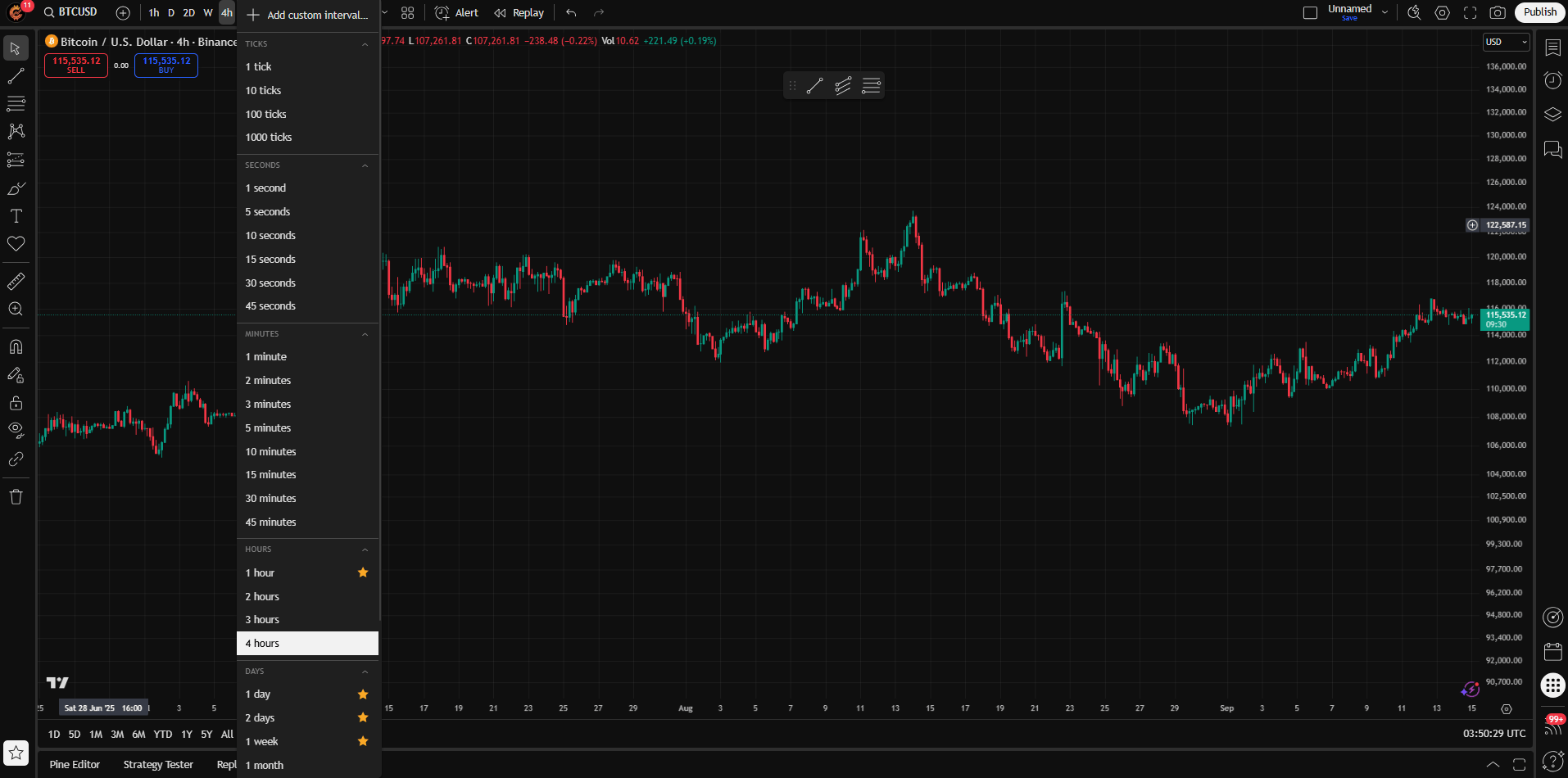Select the cursor arrow tool

click(16, 48)
